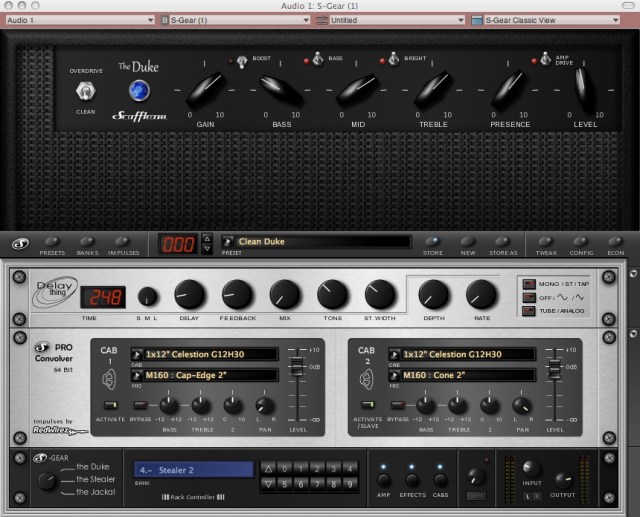Click the Delay Thing logo
Viewport: 640px width, 517px height.
[x=55, y=292]
